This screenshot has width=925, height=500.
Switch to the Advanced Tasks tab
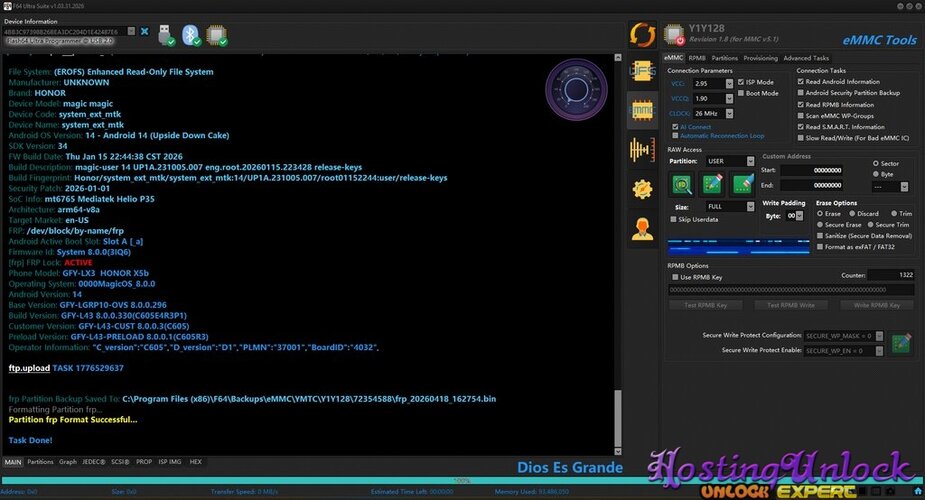coord(806,58)
